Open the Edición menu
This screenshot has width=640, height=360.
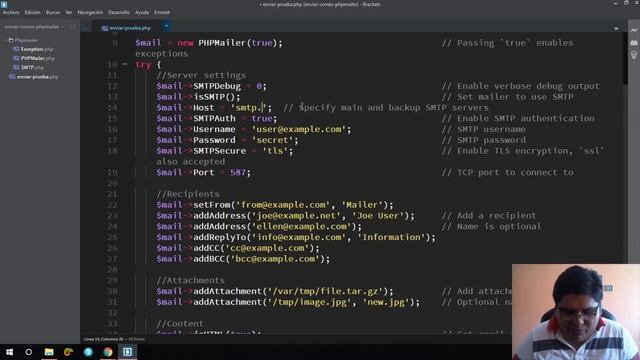coord(32,12)
